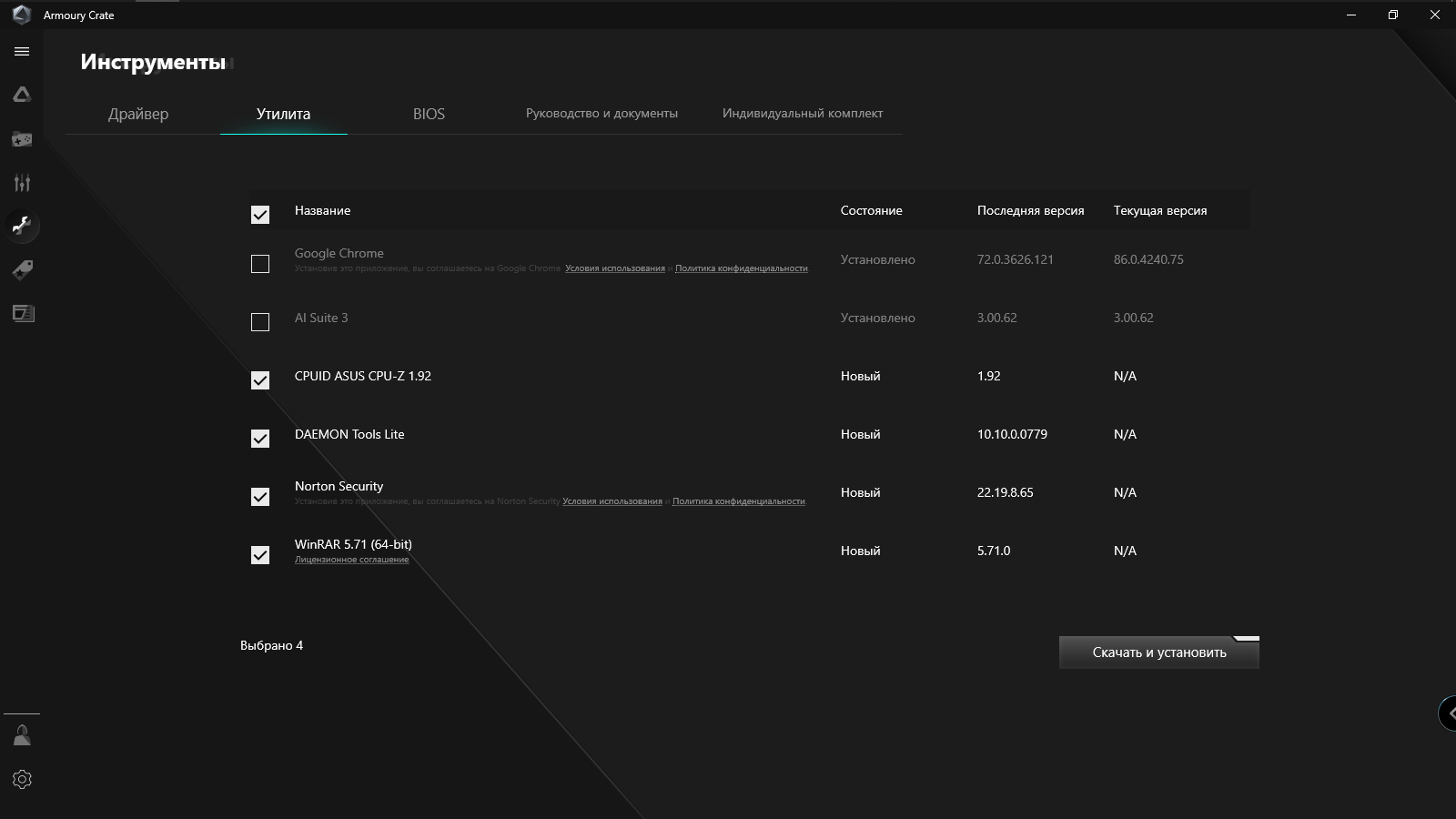Uncheck the CPUID ASUS CPU-Z checkbox
Viewport: 1456px width, 819px height.
point(260,380)
